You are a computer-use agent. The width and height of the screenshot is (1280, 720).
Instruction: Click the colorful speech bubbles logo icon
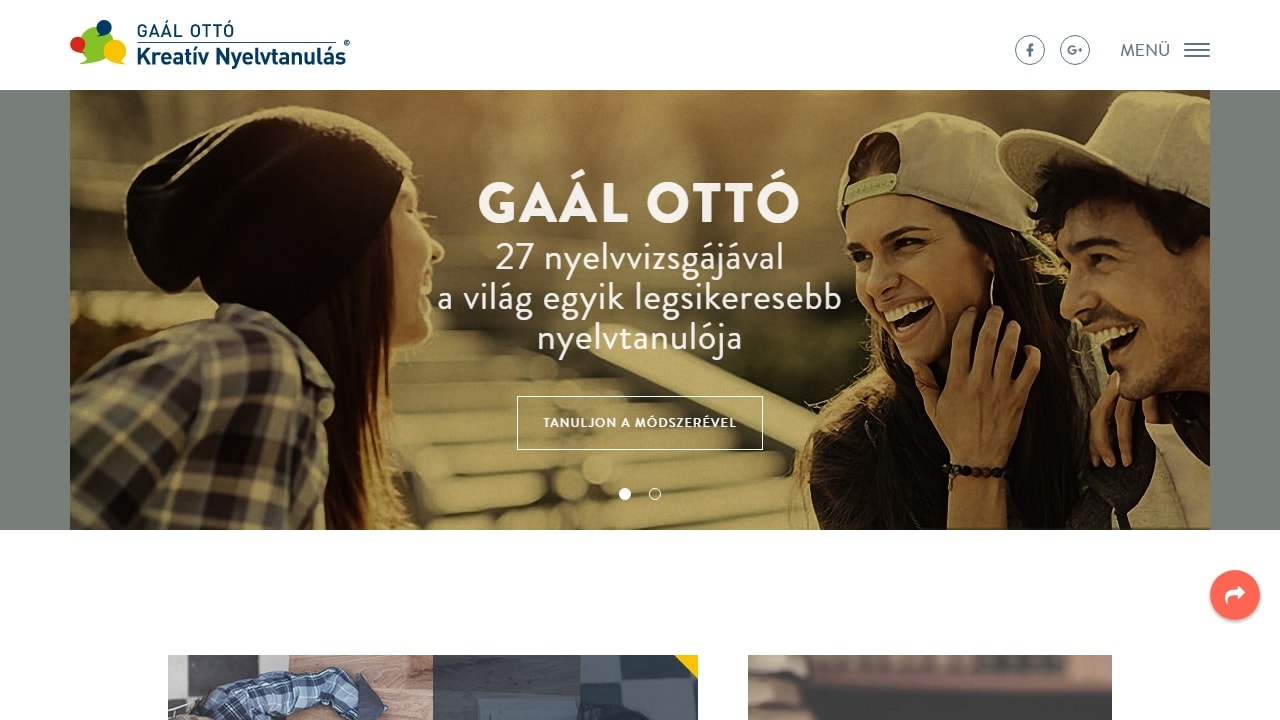[98, 42]
